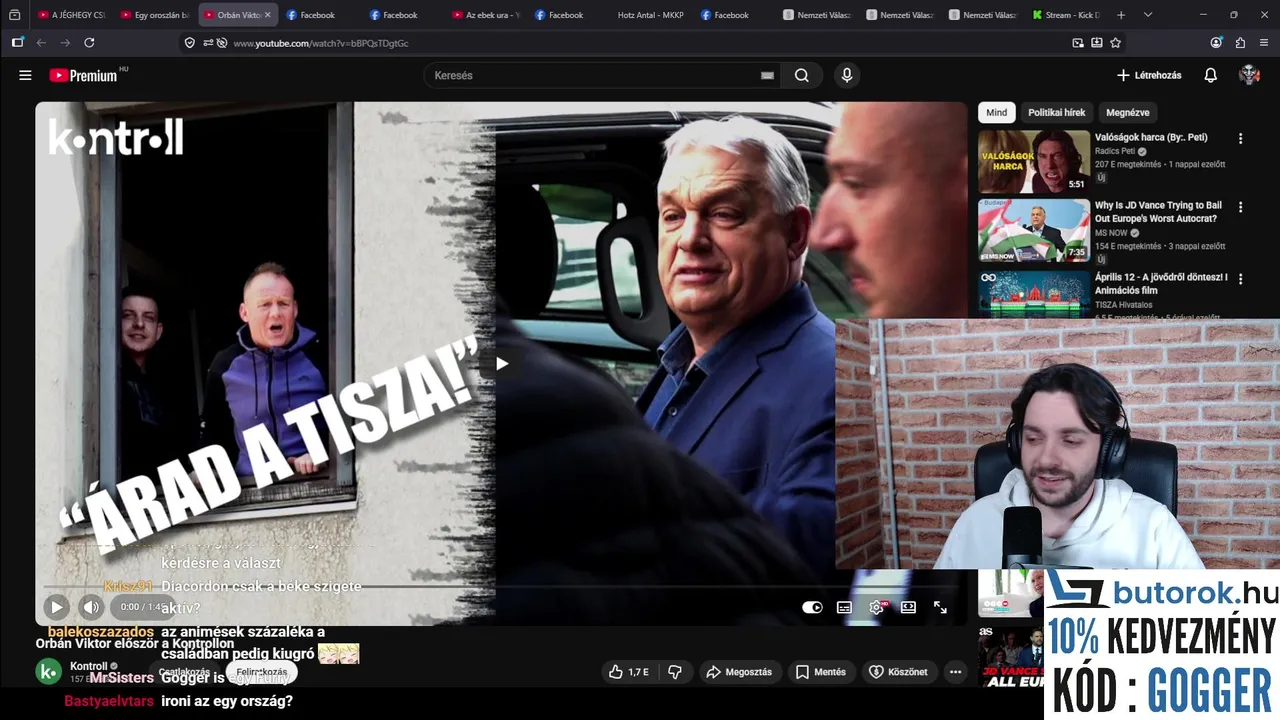This screenshot has width=1280, height=720.
Task: Click the video progress bar
Action: pos(501,587)
